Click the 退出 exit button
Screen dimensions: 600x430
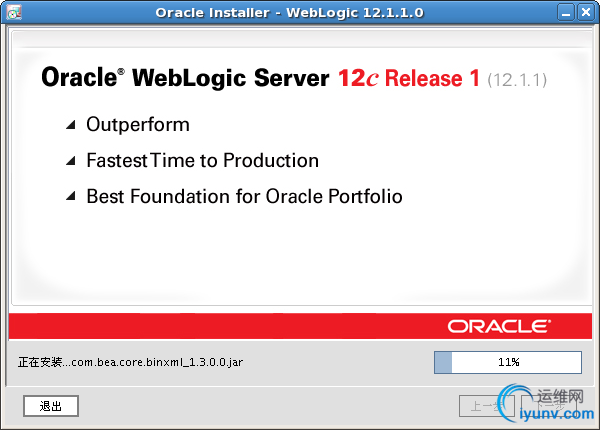tap(51, 406)
